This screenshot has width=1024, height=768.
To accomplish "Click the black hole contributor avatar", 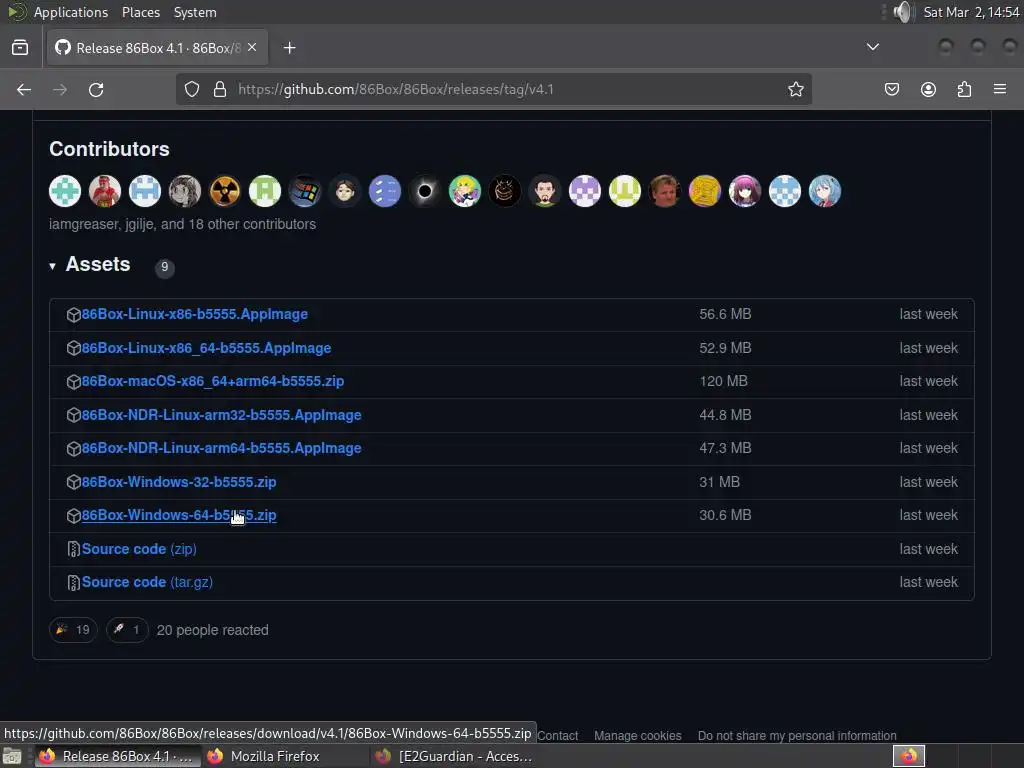I will [x=425, y=191].
